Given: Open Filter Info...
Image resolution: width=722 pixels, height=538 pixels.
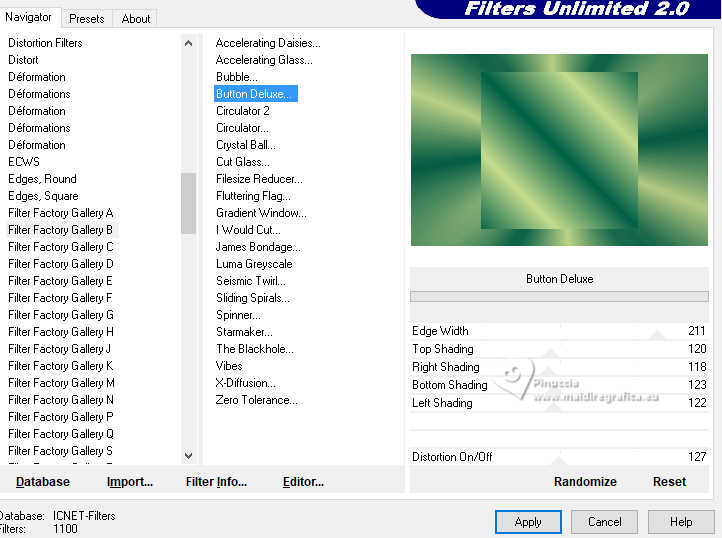Looking at the screenshot, I should [216, 482].
